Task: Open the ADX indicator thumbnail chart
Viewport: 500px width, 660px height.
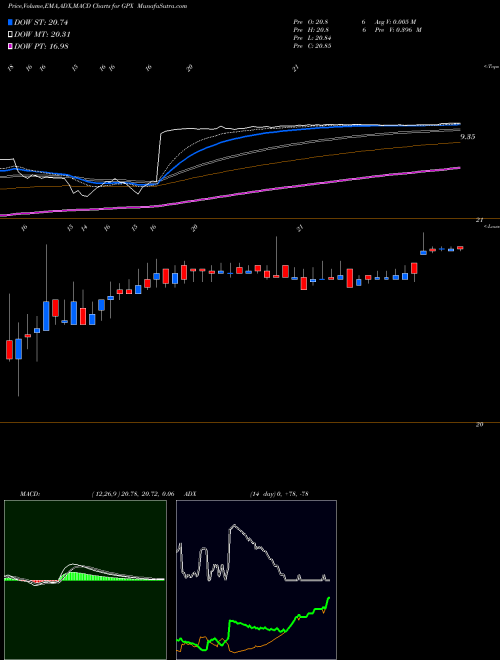Action: (256, 580)
